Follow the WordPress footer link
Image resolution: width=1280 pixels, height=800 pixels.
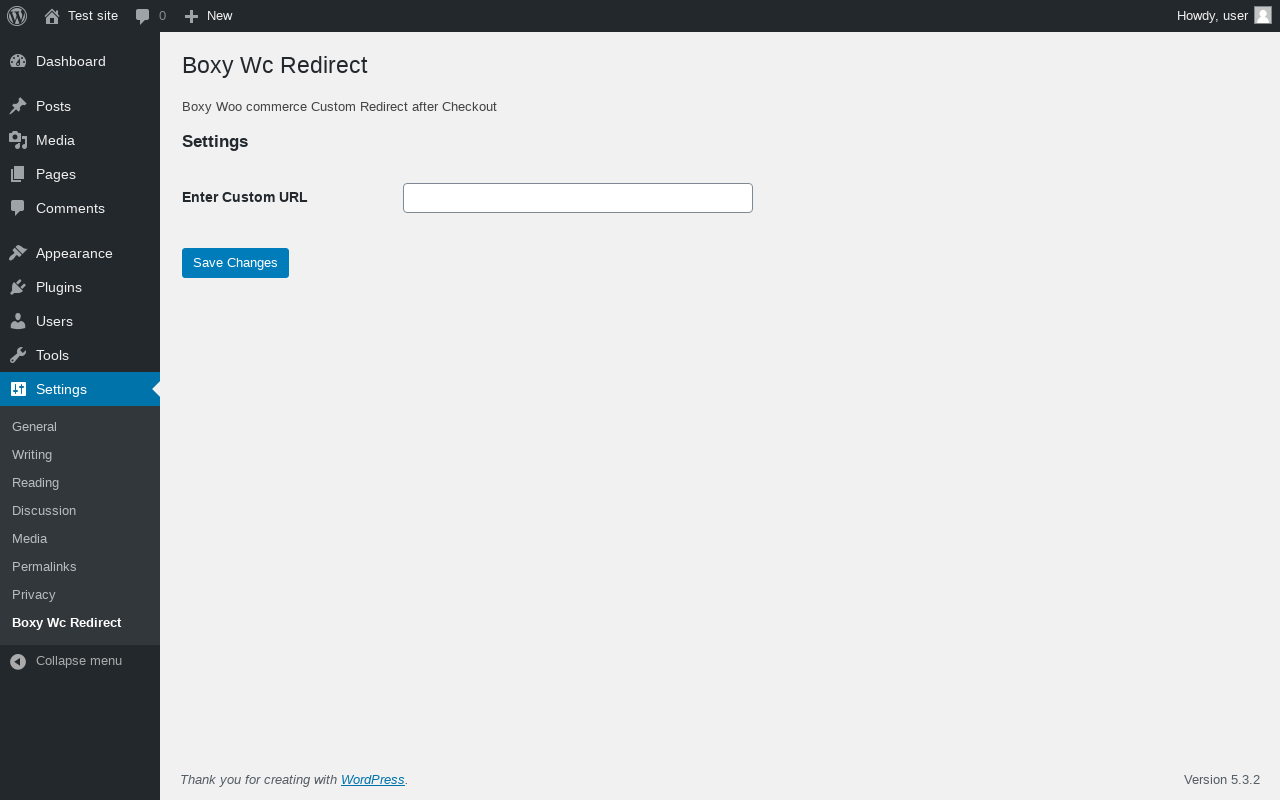[x=372, y=780]
